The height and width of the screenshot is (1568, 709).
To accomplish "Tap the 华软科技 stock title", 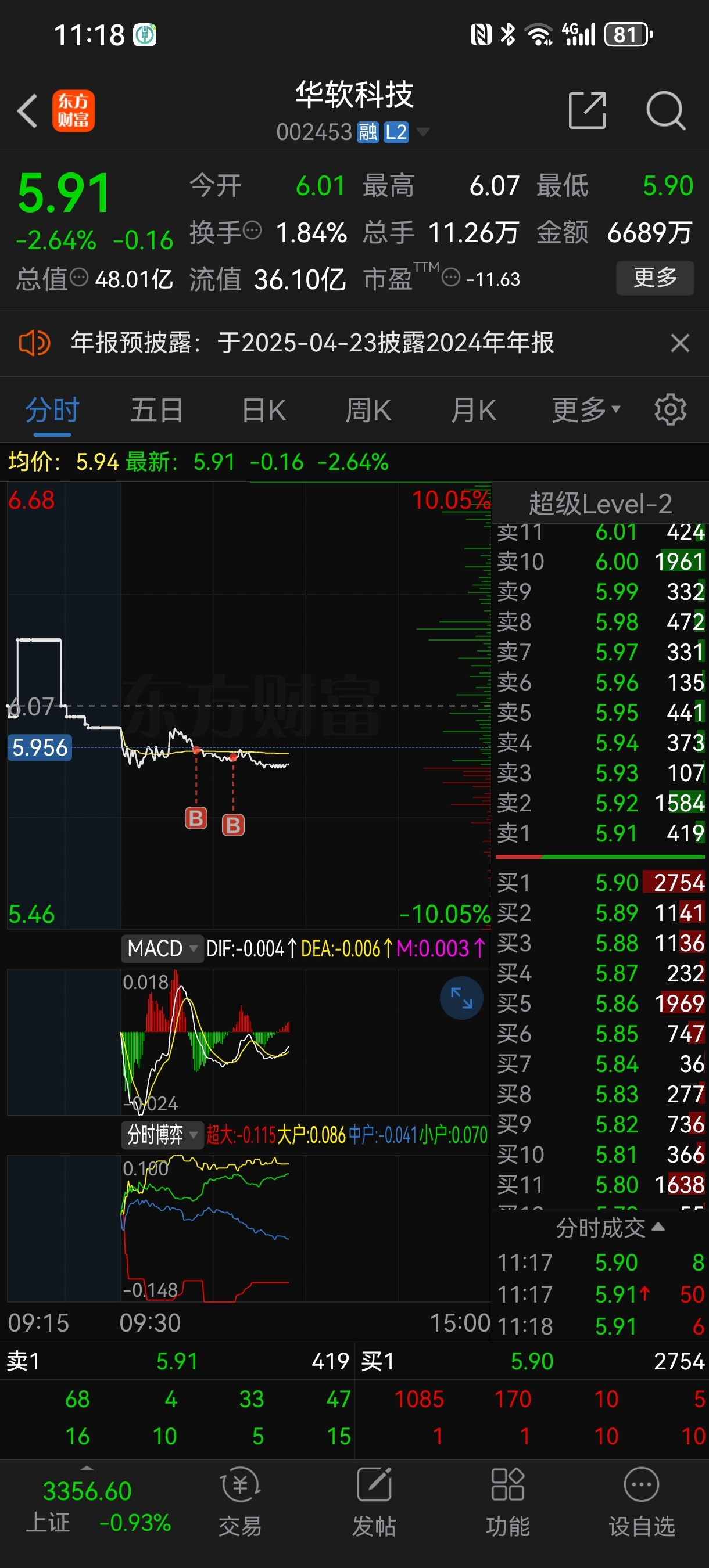I will 354,95.
